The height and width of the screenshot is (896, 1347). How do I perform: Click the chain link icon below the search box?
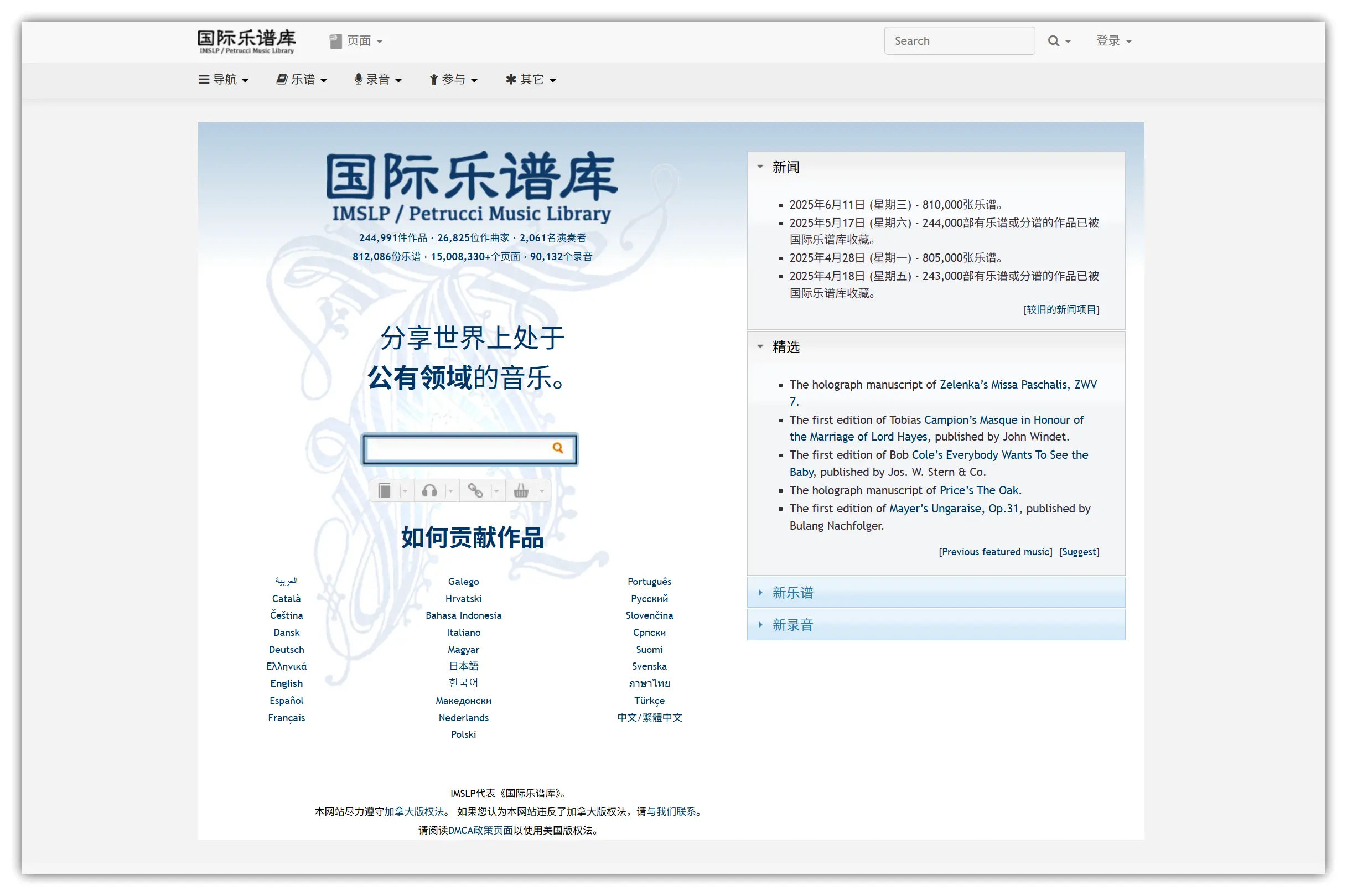coord(475,491)
